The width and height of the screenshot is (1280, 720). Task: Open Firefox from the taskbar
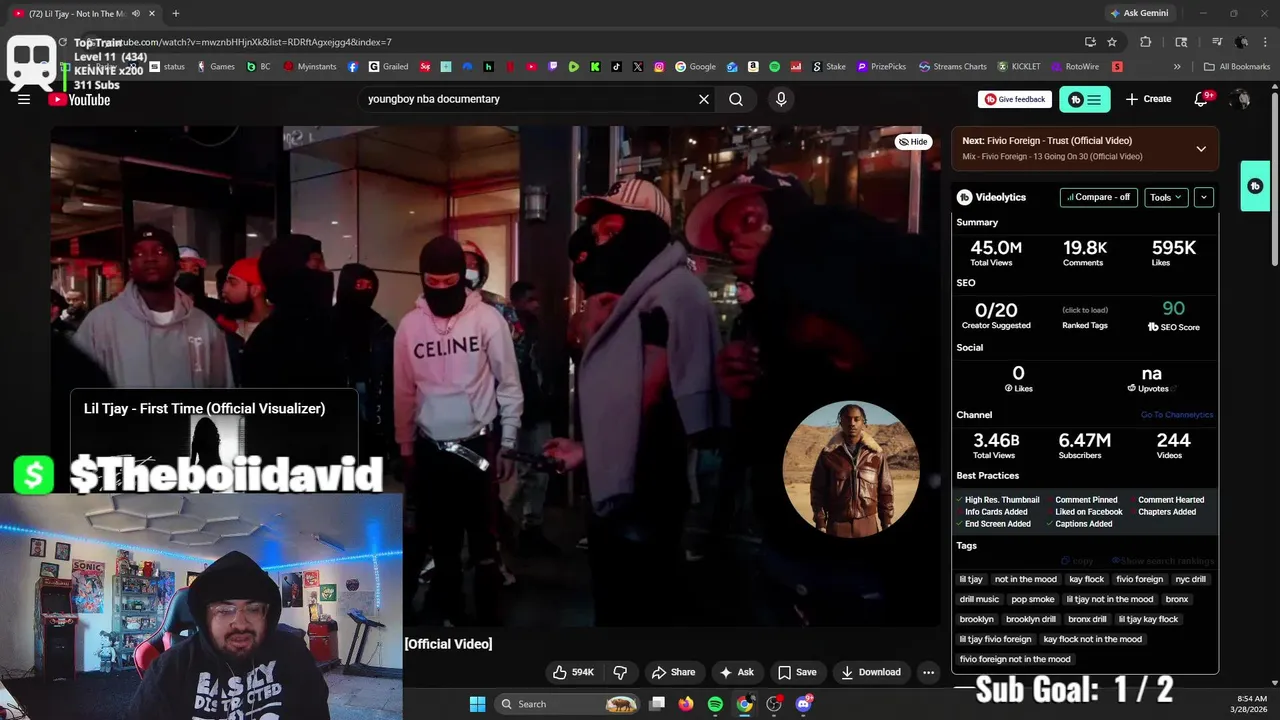[x=685, y=704]
